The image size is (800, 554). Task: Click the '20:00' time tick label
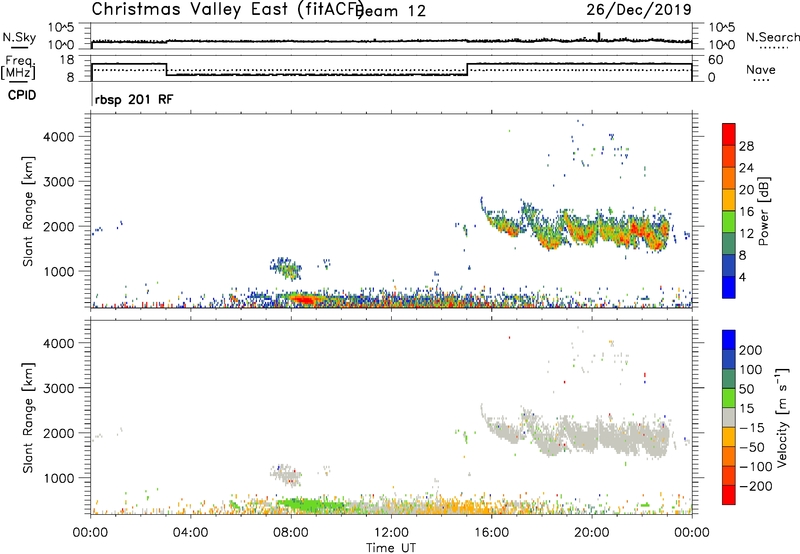coord(592,533)
